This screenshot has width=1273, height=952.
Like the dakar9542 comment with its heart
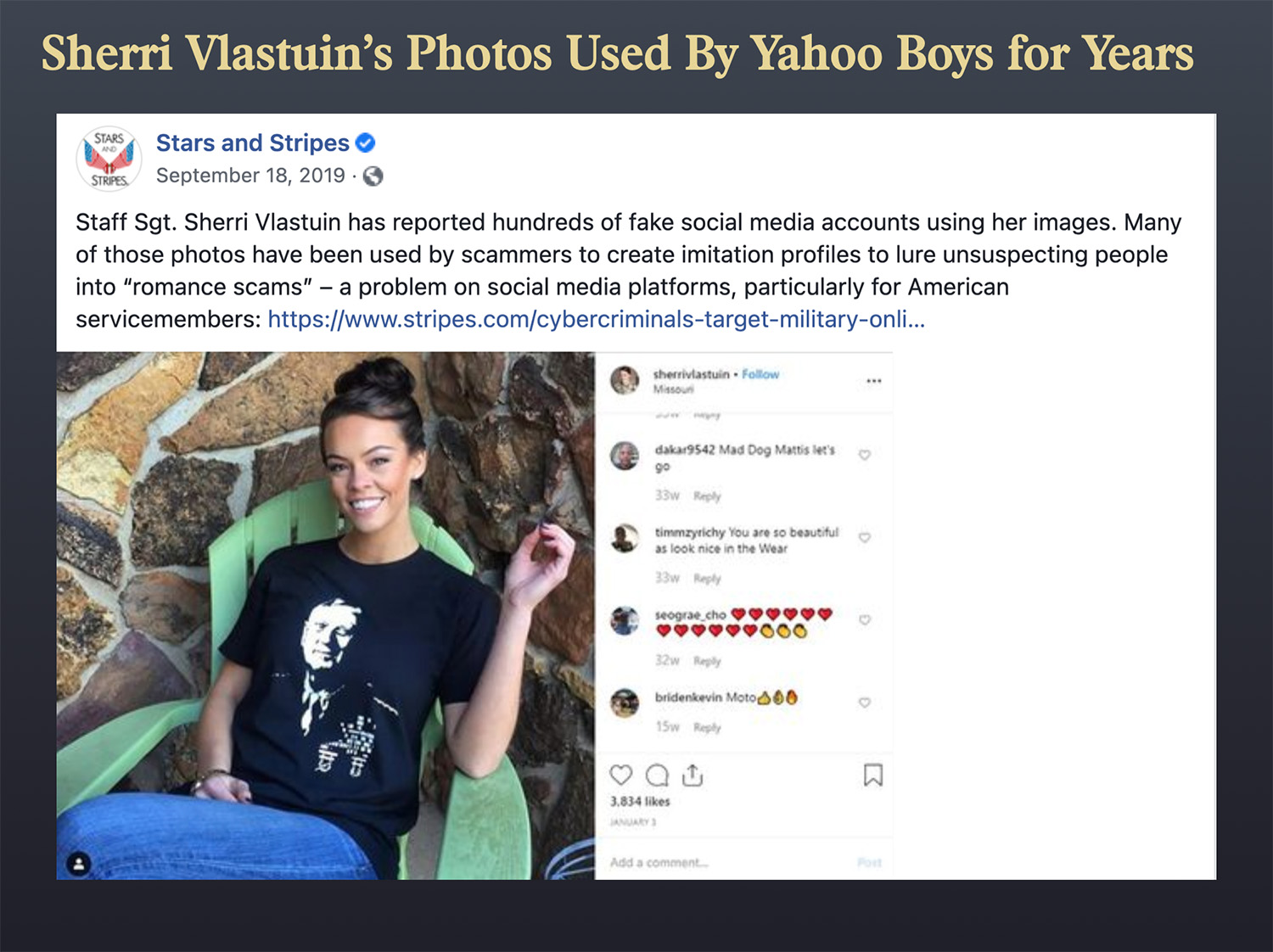[x=865, y=455]
